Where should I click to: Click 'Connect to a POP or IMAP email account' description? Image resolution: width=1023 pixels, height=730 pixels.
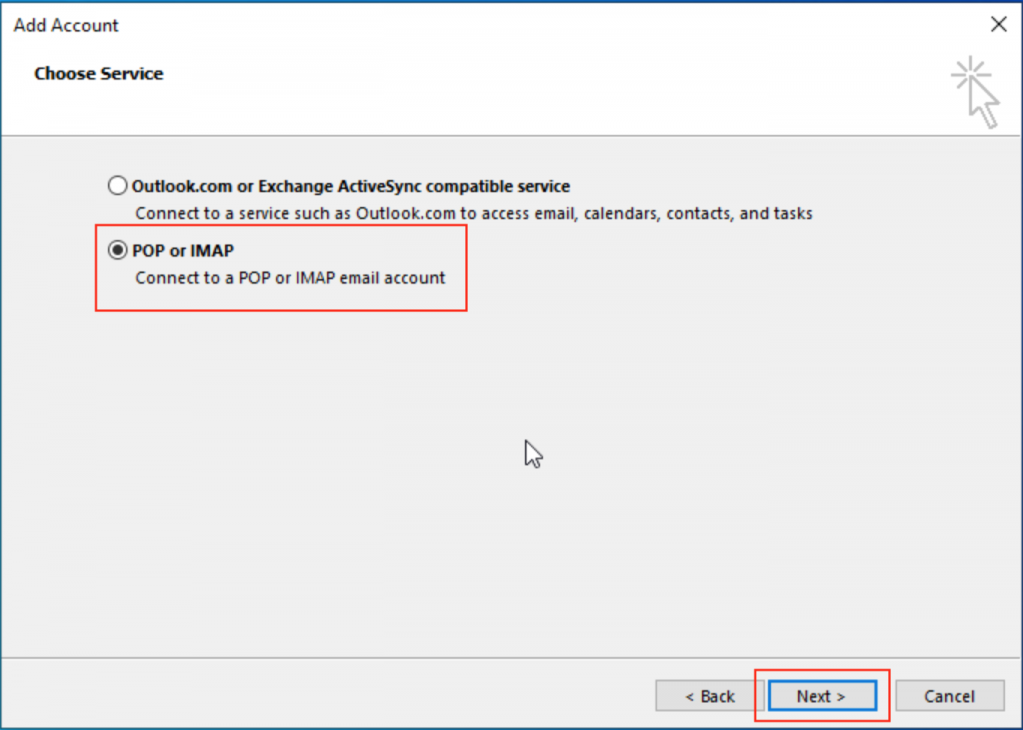click(x=290, y=277)
